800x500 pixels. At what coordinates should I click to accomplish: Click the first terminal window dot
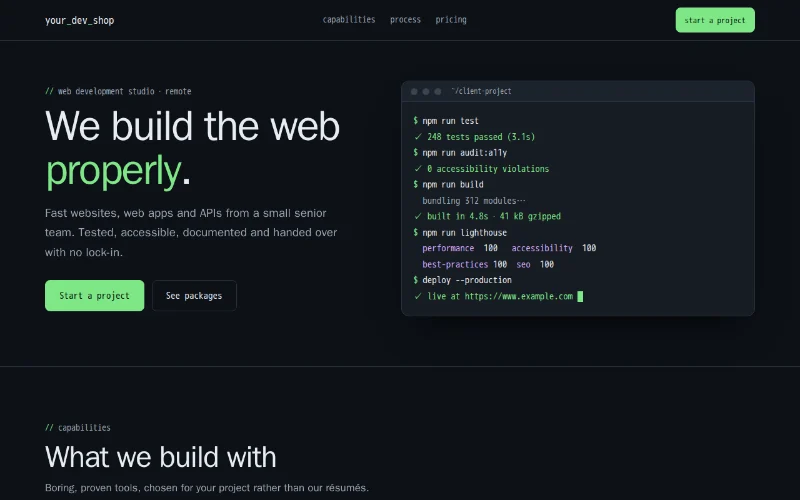[x=414, y=91]
